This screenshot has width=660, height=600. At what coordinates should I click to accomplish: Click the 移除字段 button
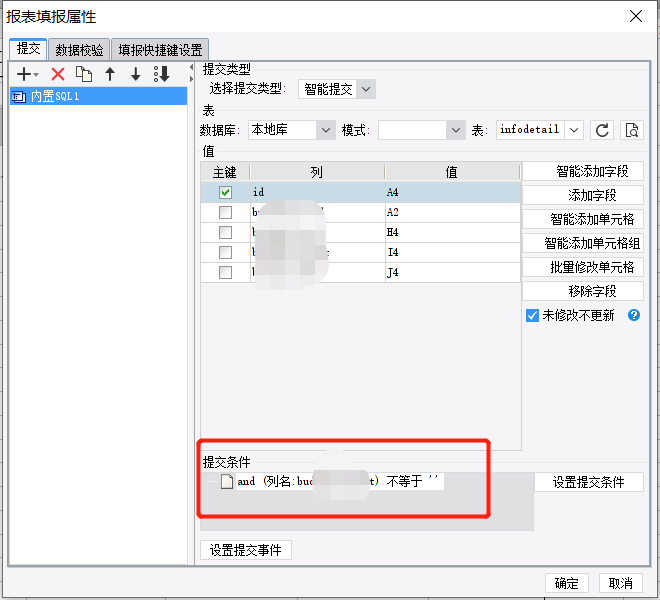(583, 291)
